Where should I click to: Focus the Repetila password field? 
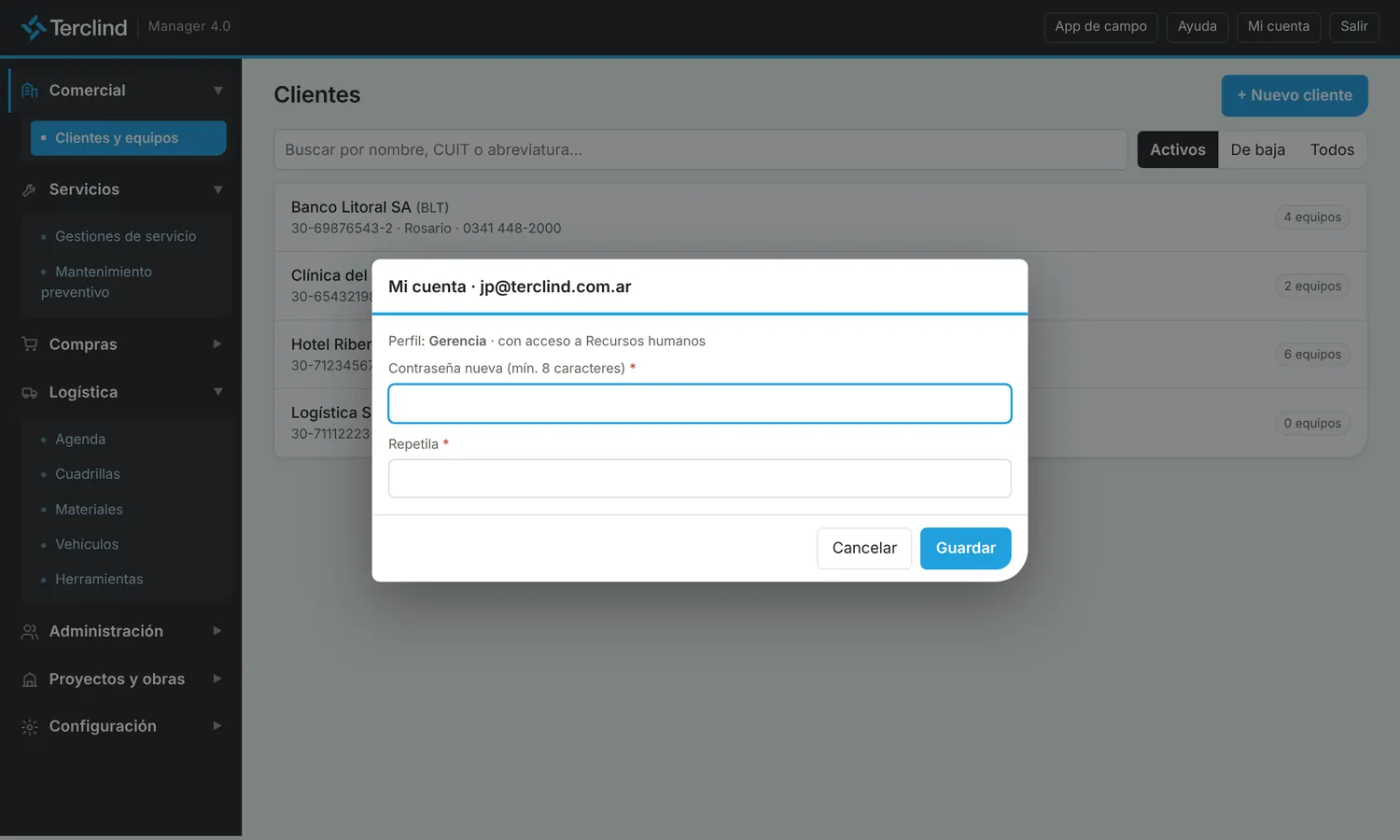click(700, 479)
